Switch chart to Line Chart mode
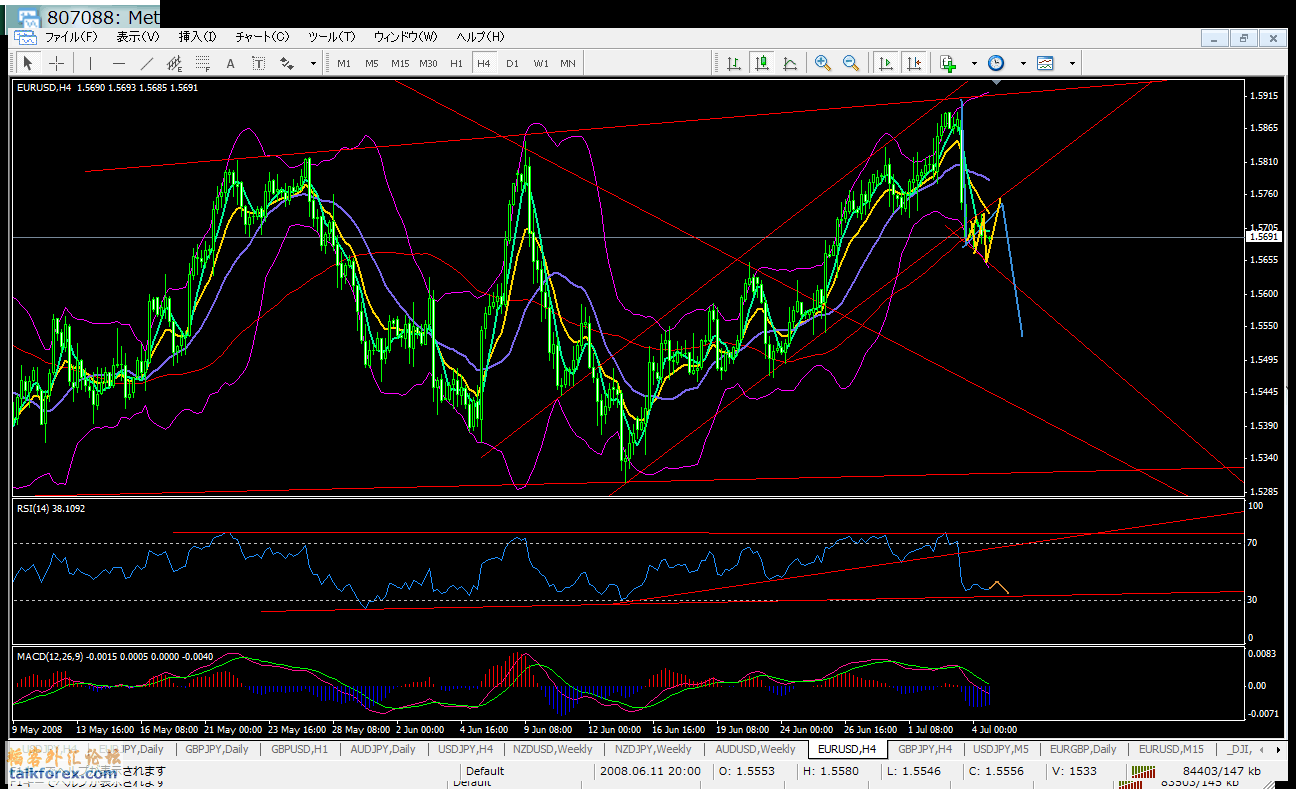 790,63
